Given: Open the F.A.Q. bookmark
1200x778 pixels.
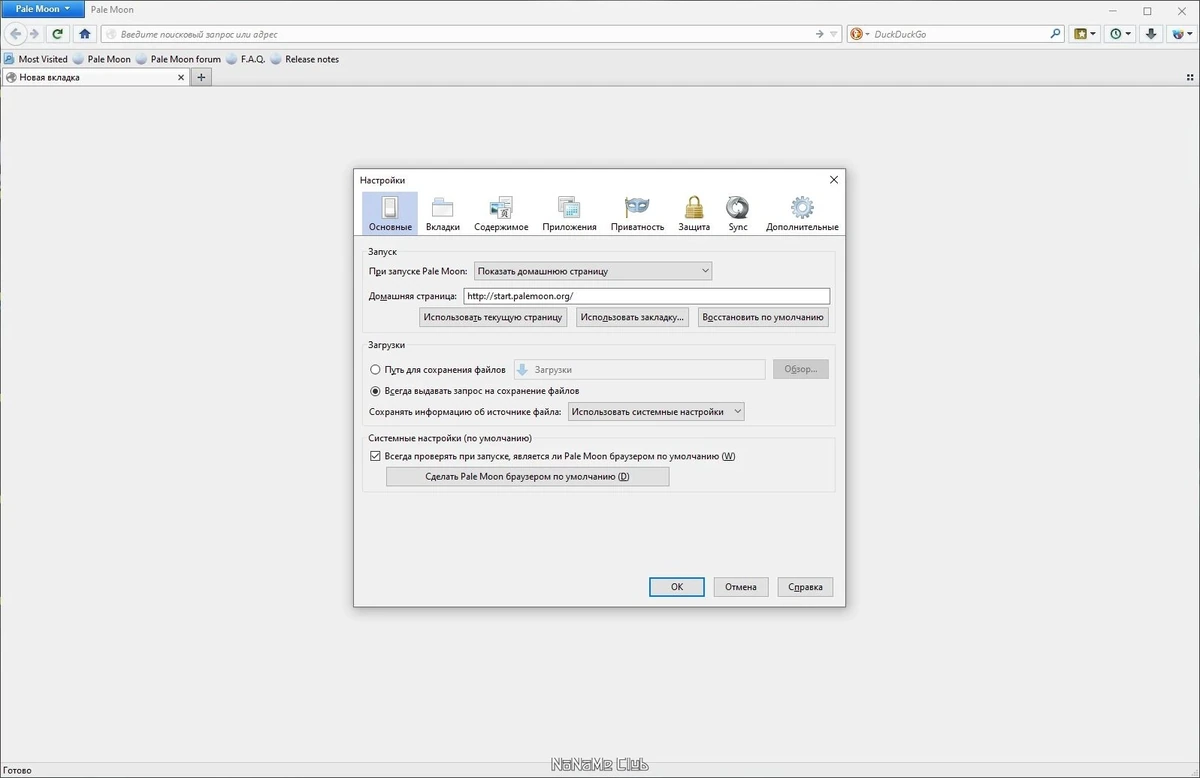Looking at the screenshot, I should [x=246, y=59].
